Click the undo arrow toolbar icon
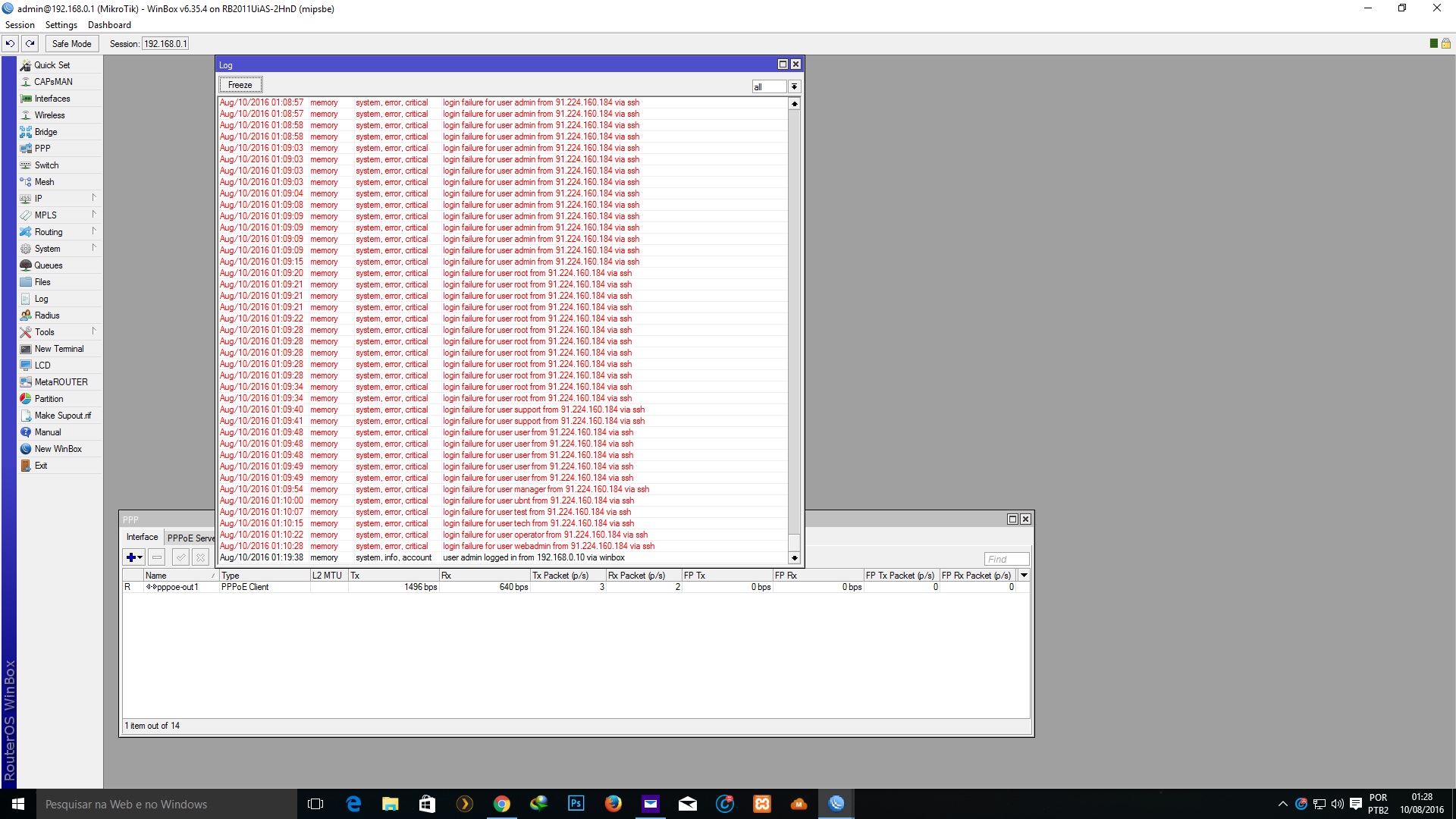Viewport: 1456px width, 819px height. tap(11, 44)
